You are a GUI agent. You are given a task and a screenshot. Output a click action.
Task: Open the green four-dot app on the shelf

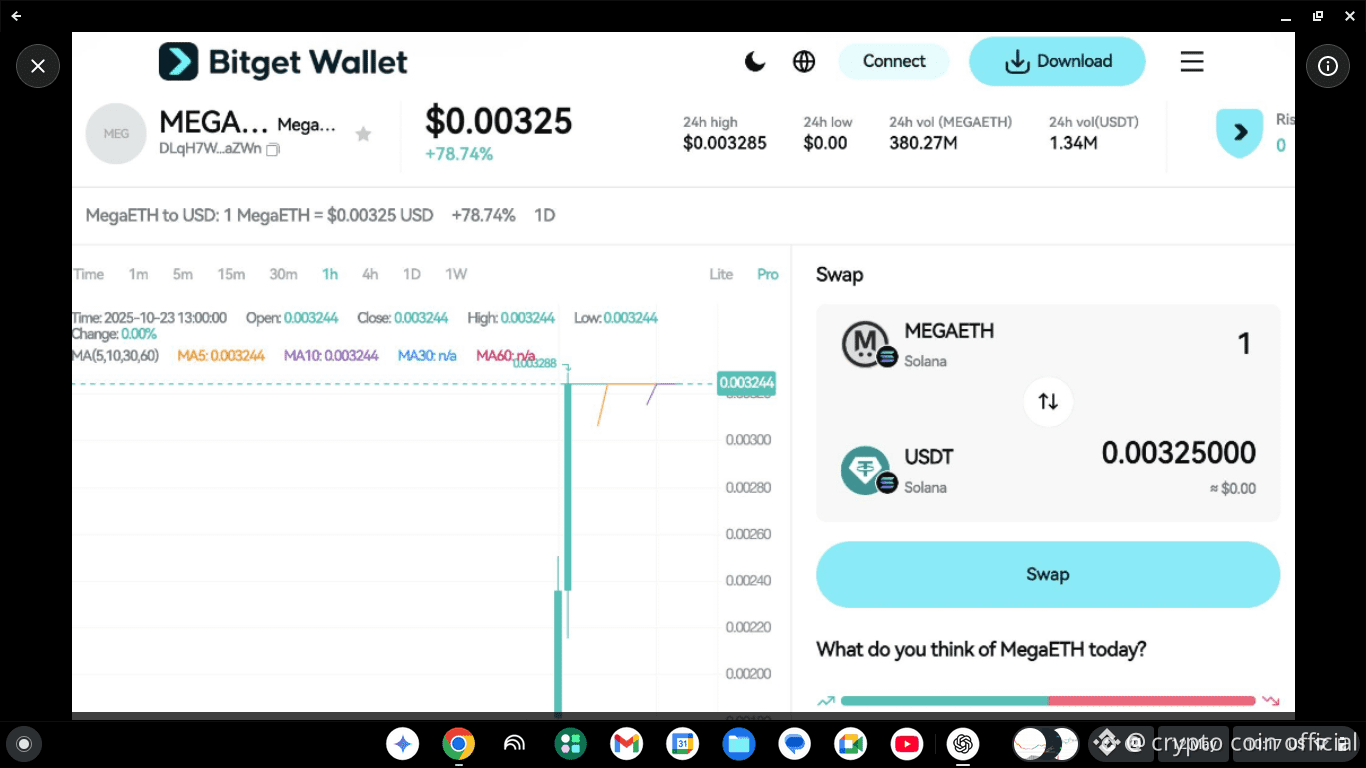point(571,743)
